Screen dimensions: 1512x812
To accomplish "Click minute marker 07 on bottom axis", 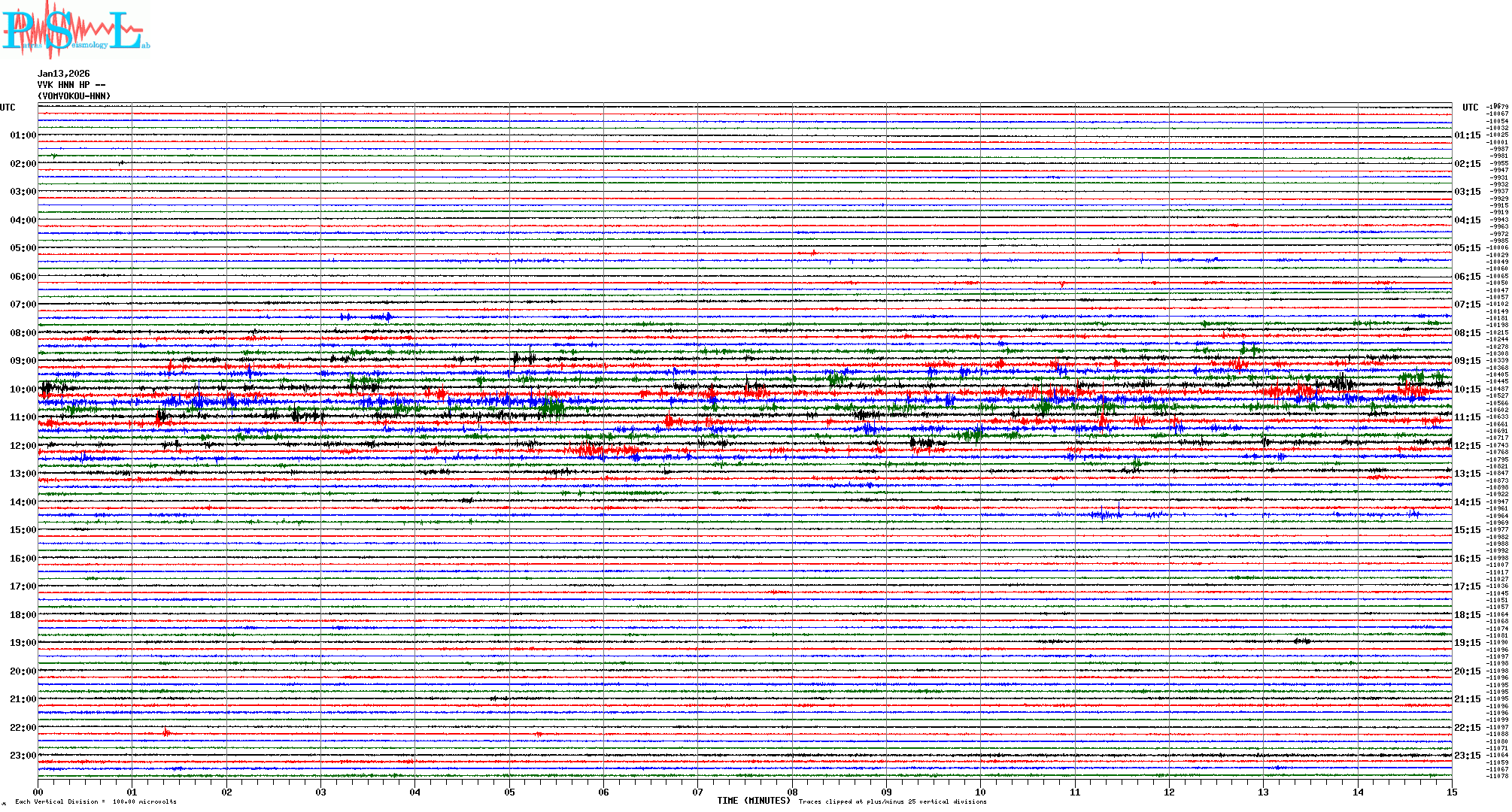I will (697, 792).
